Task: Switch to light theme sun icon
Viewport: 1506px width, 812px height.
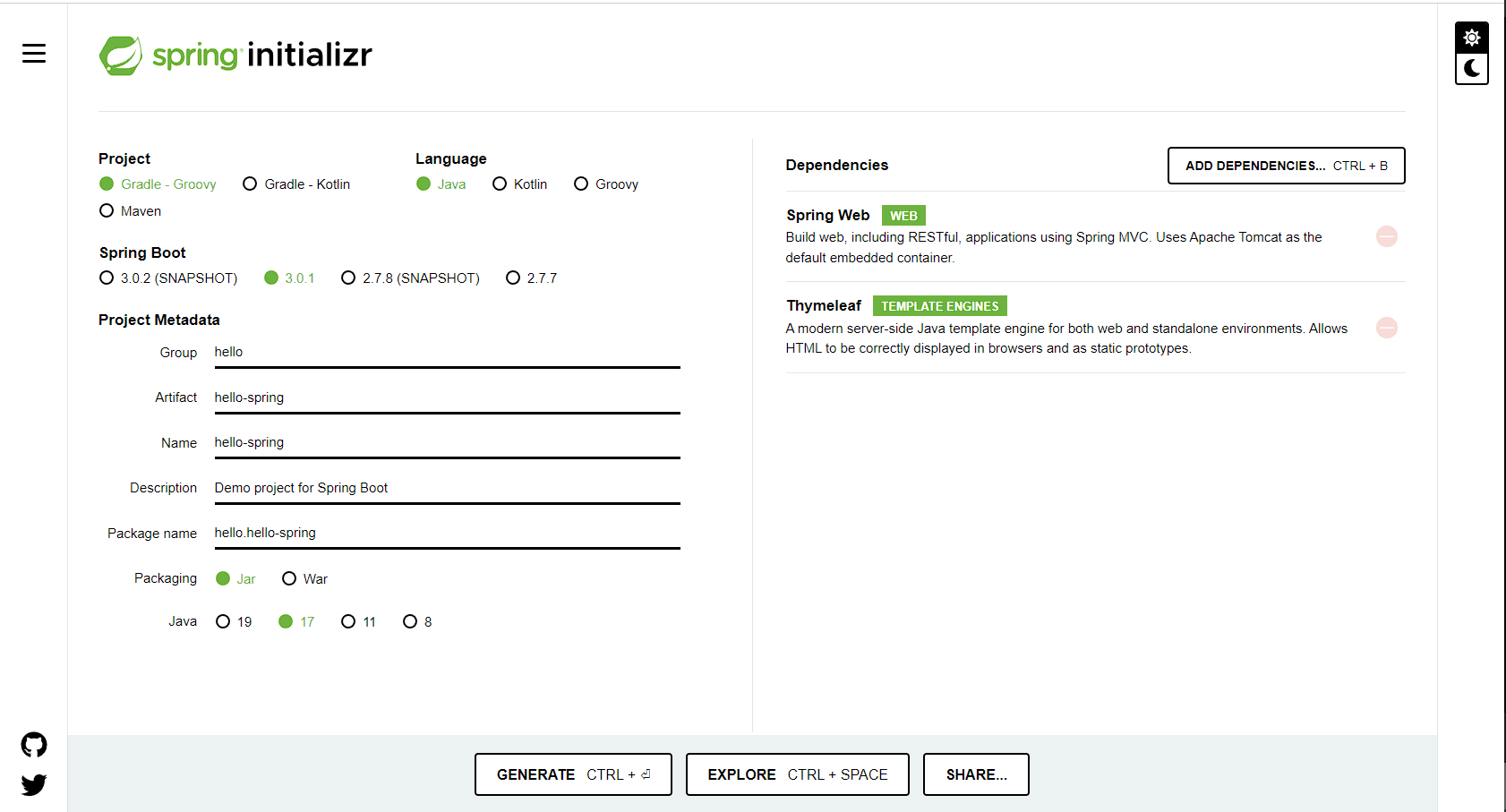Action: coord(1472,38)
